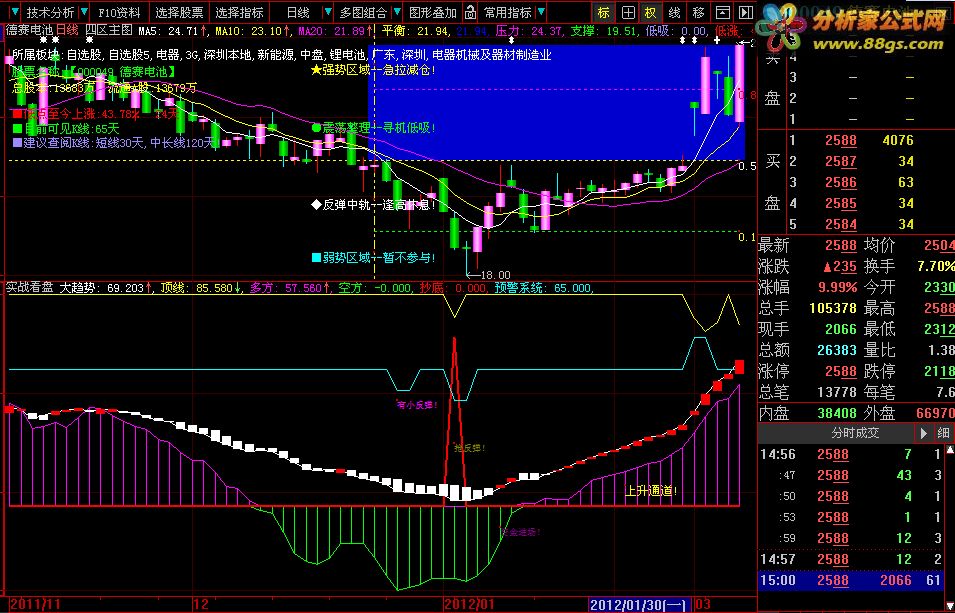Select the 线 line drawing tool
Screen dimensions: 955x613
674,12
